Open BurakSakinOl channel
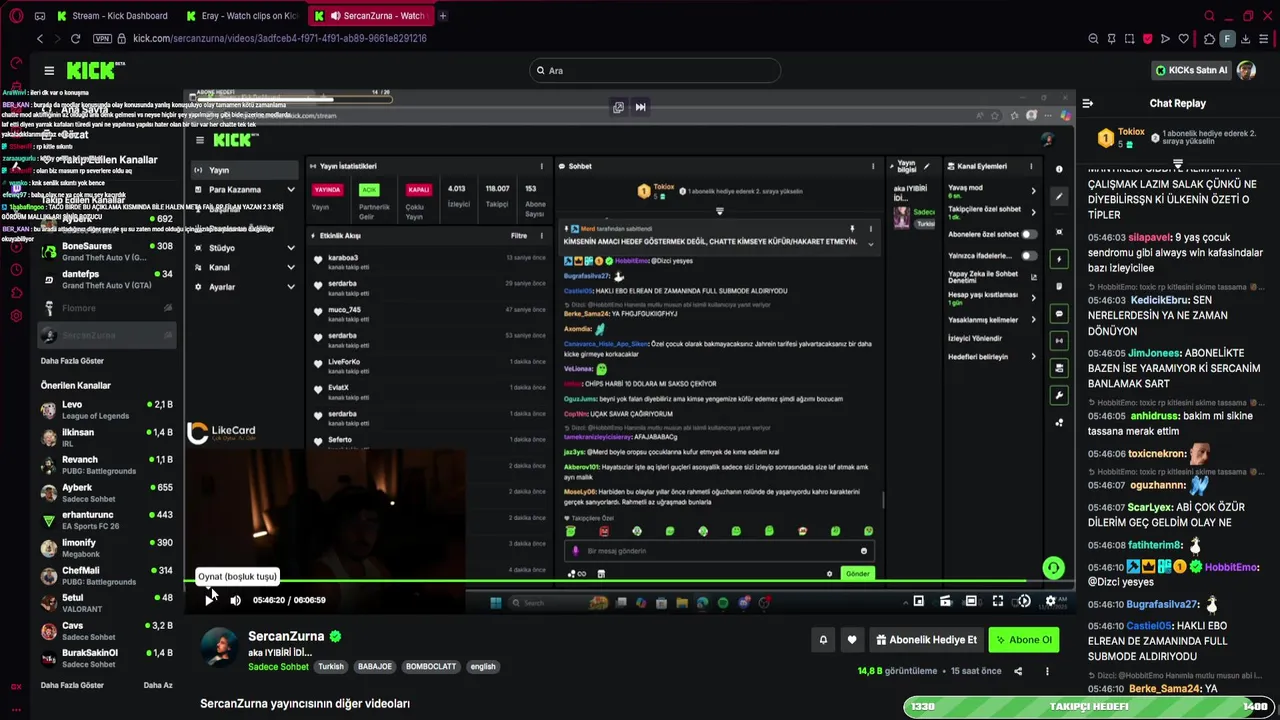This screenshot has height=720, width=1280. 108,658
